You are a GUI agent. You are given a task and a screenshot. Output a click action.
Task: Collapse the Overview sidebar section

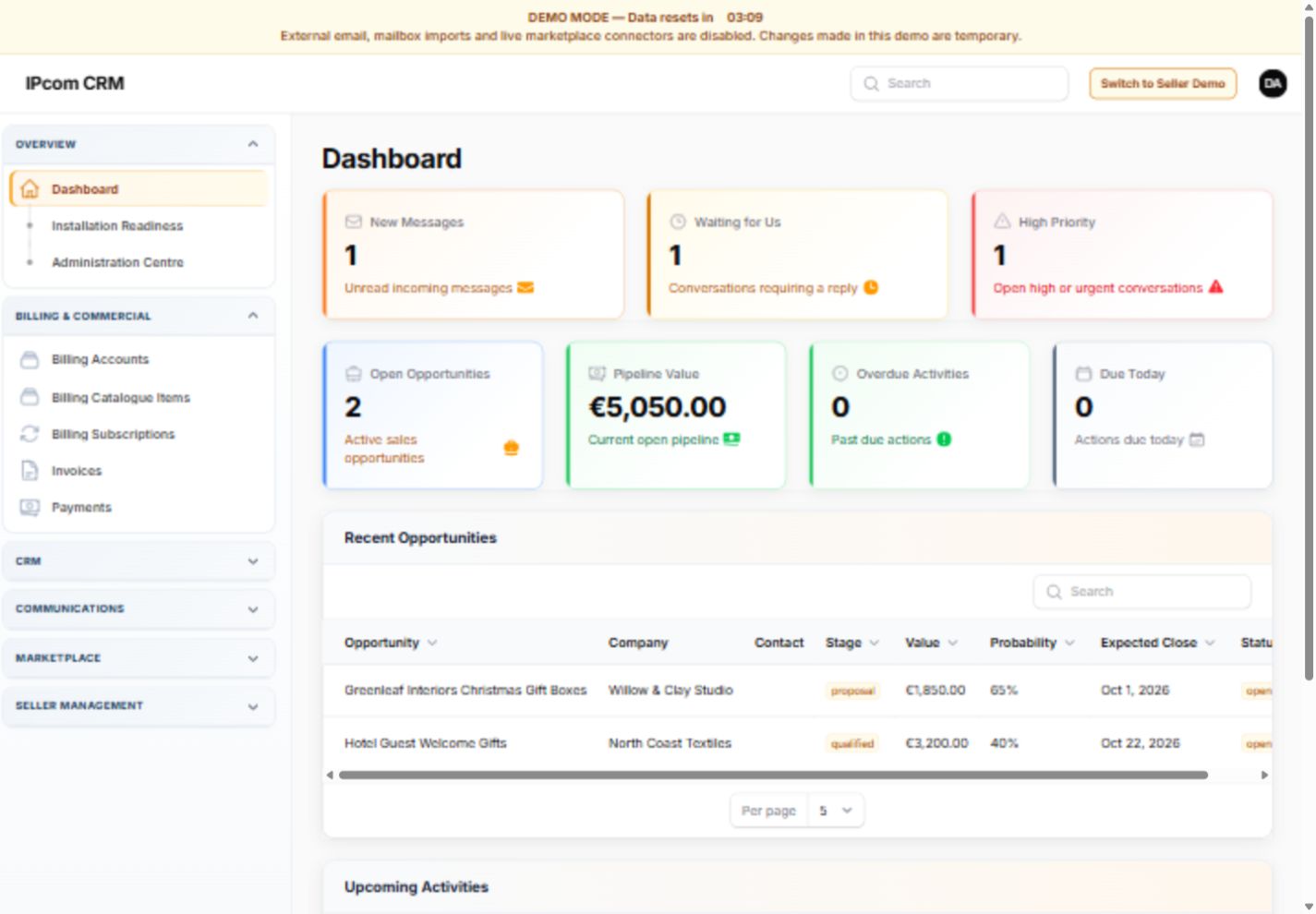point(253,144)
